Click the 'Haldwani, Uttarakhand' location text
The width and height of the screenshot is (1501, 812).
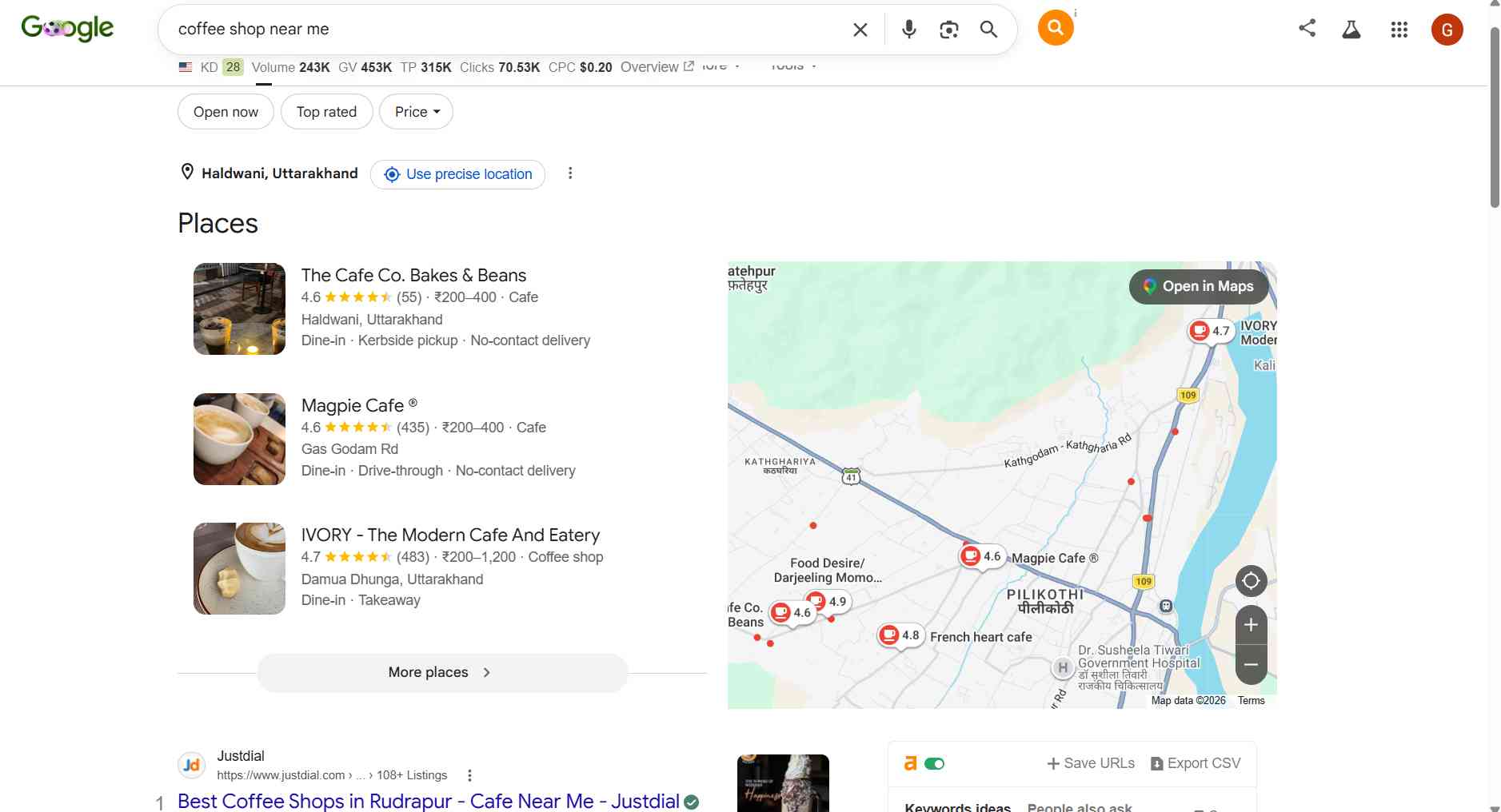(x=280, y=173)
